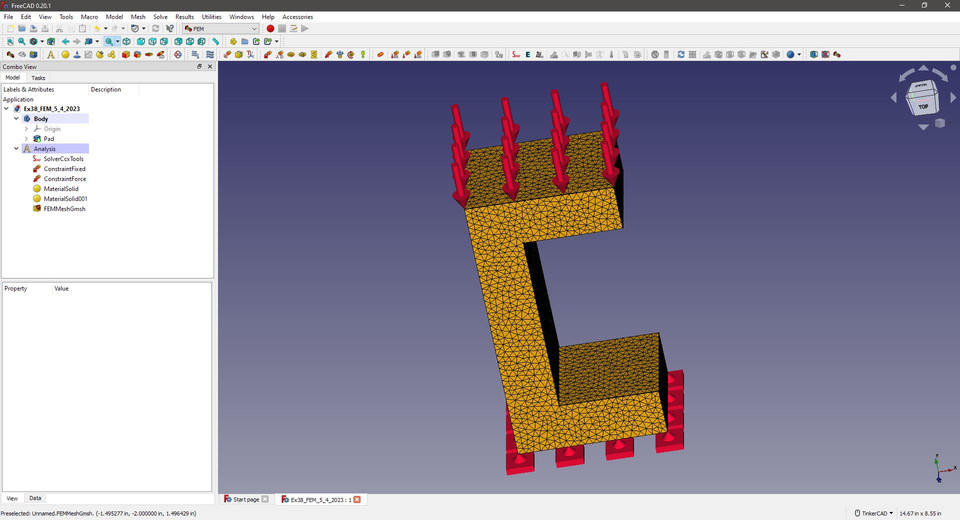
Task: Click the Isometric view icon
Action: coord(127,41)
